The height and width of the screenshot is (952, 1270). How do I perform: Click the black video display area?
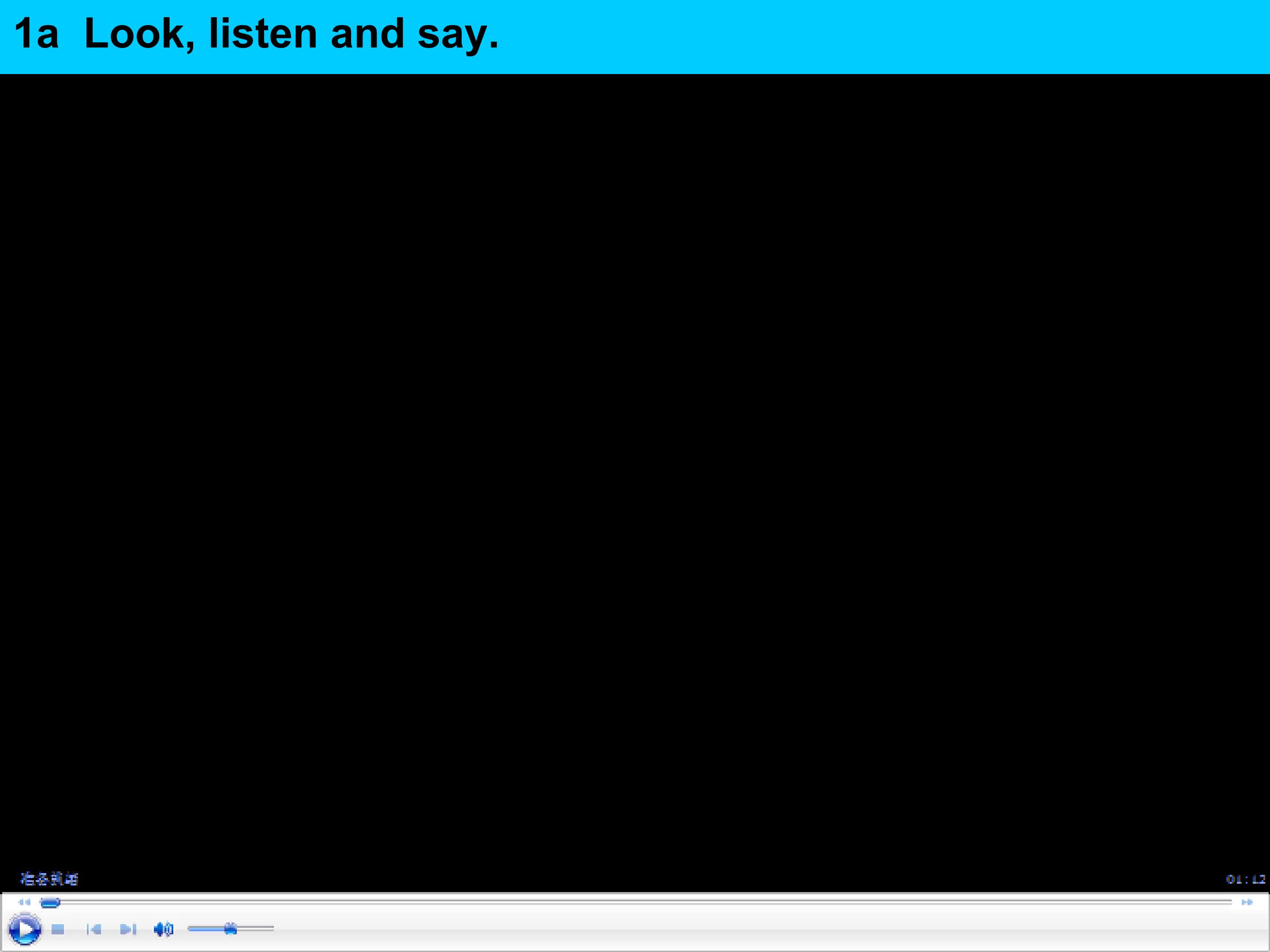(x=635, y=459)
